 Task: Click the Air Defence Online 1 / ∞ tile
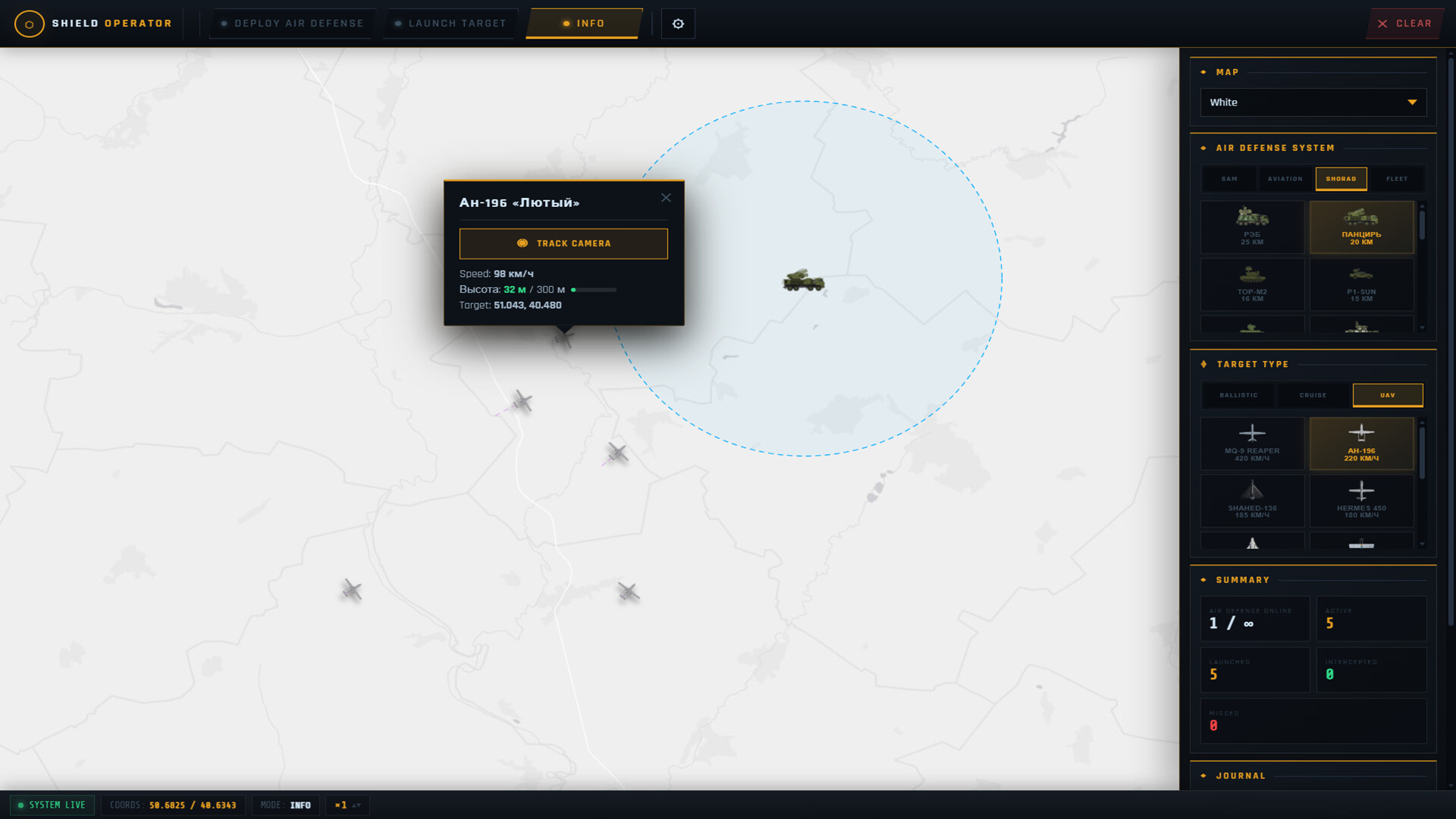pos(1254,619)
